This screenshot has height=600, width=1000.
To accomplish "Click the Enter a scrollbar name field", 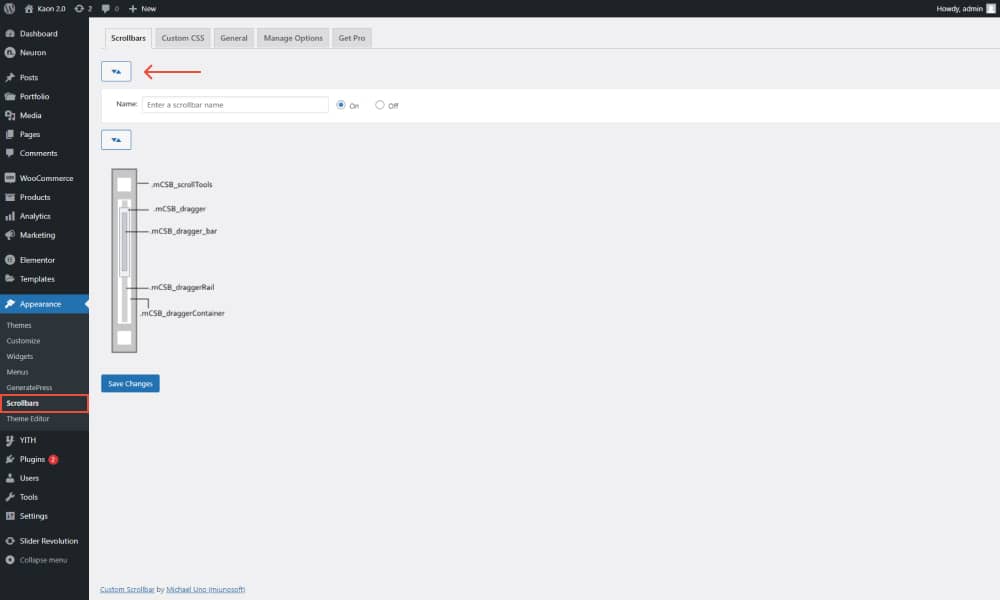I will (235, 104).
